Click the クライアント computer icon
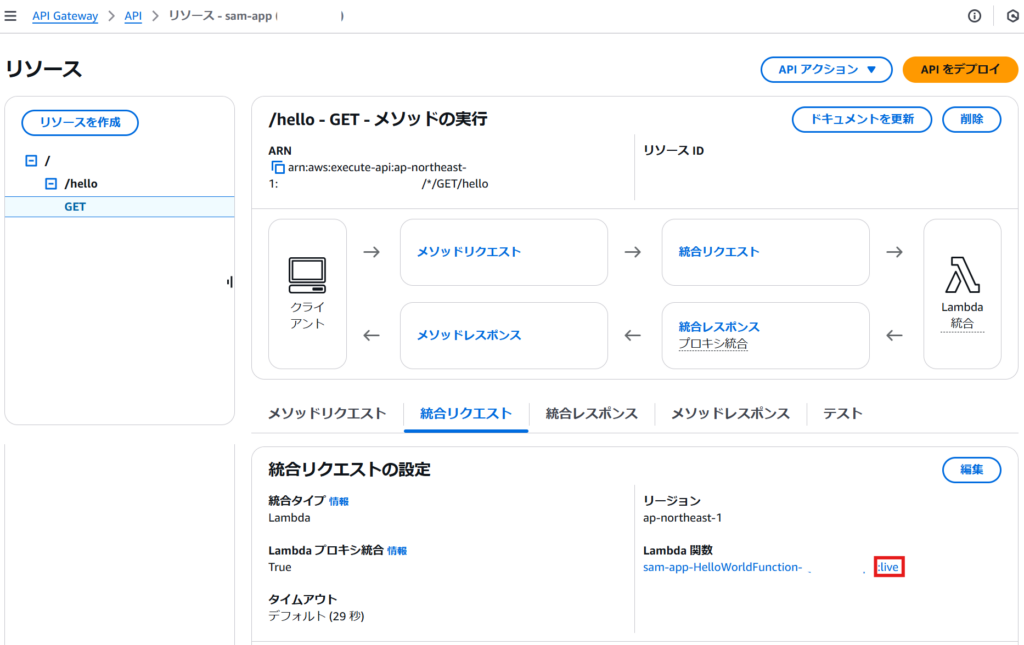1024x645 pixels. [308, 275]
